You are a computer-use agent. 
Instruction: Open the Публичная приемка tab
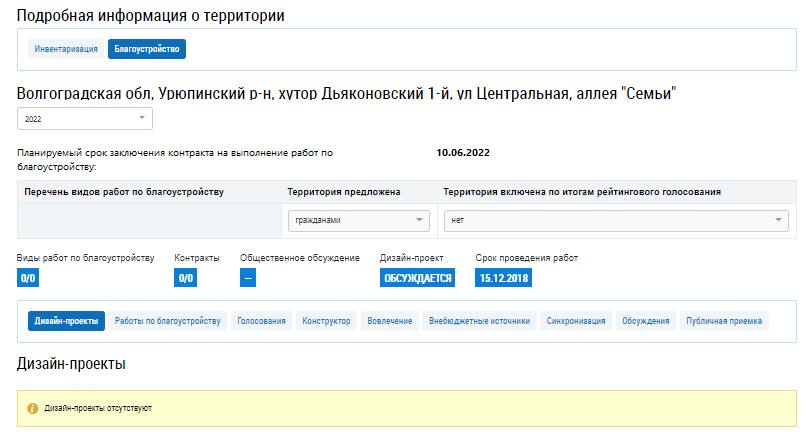pos(725,321)
